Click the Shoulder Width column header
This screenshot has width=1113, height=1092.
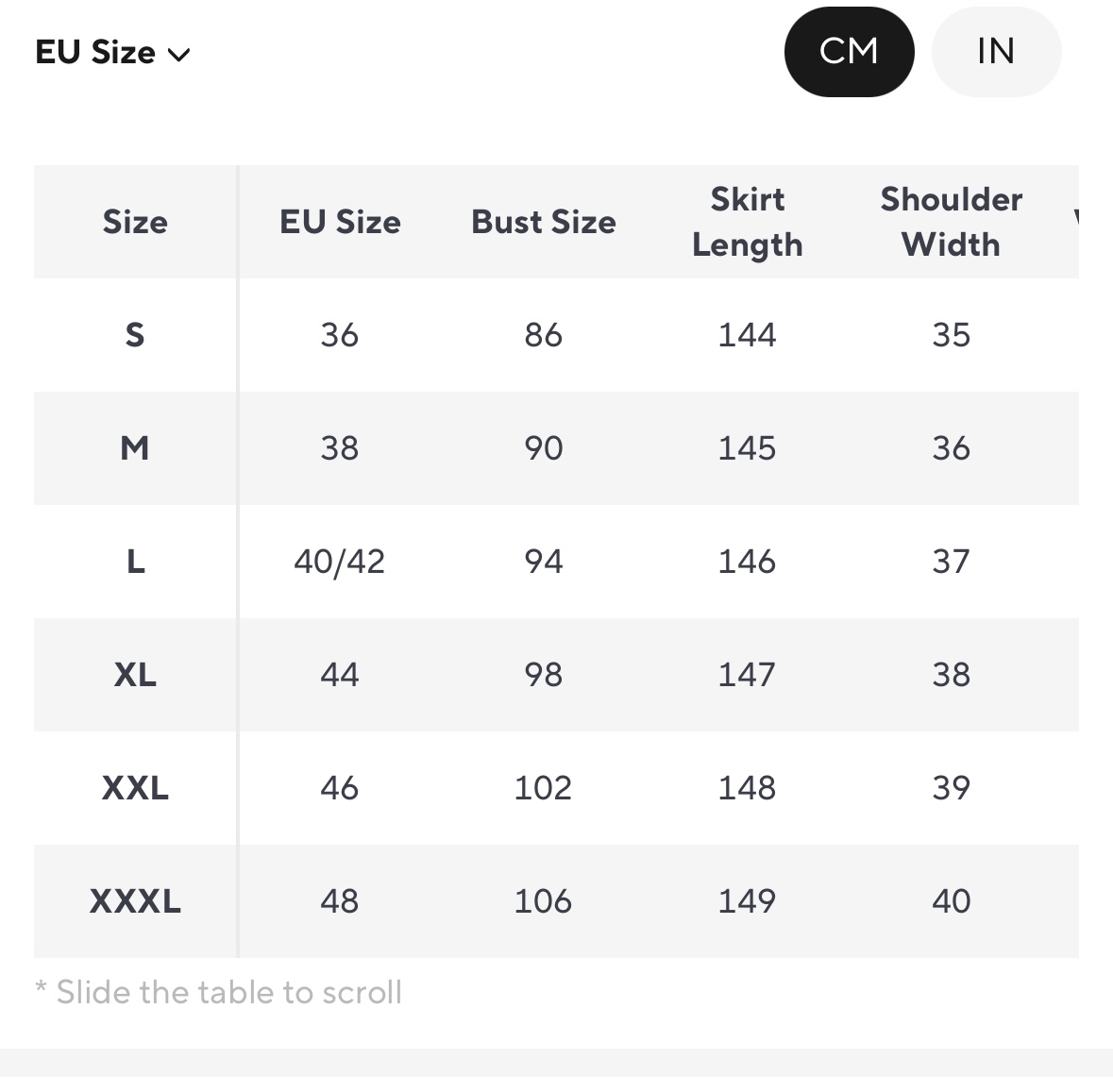[x=951, y=222]
